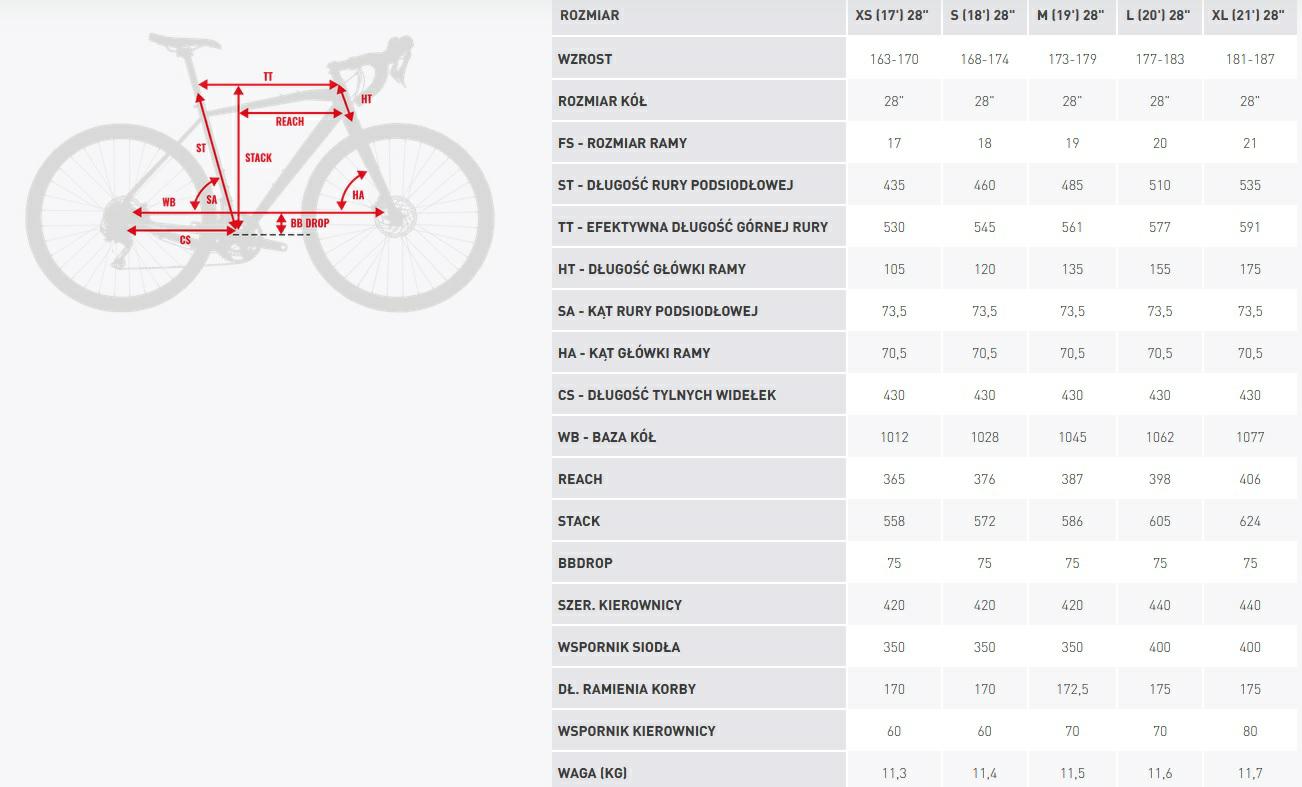
Task: Select the XS (17') 28" column header
Action: [x=894, y=15]
